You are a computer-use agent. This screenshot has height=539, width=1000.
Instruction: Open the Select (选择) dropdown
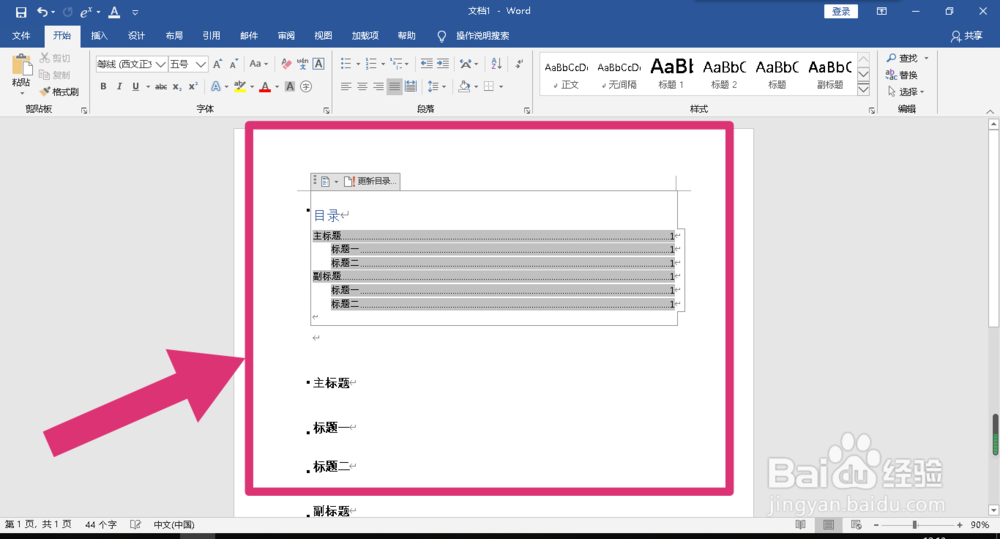point(906,92)
